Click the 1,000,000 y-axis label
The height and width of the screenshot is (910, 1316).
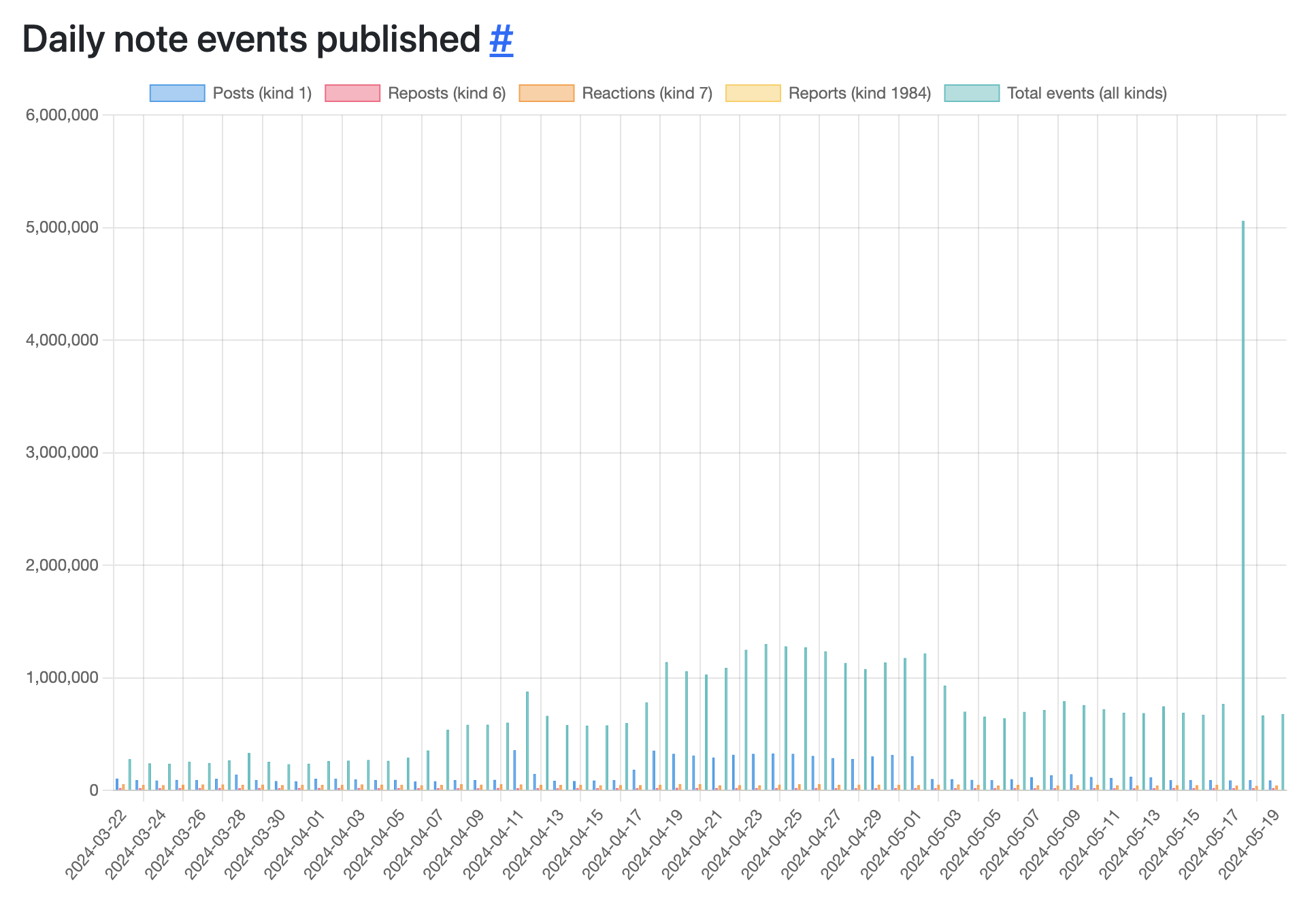[x=62, y=677]
